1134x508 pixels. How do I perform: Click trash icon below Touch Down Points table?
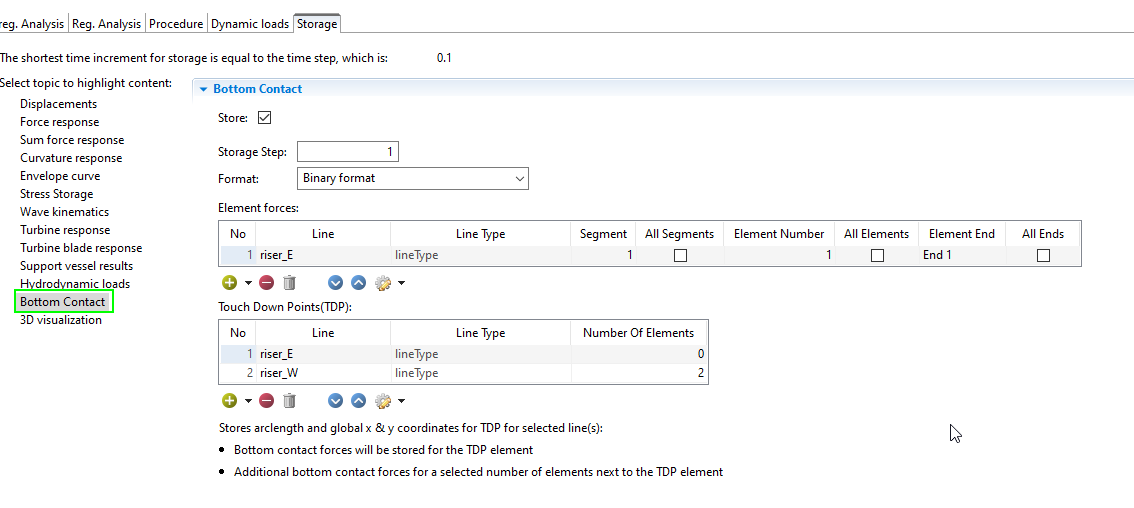tap(289, 401)
